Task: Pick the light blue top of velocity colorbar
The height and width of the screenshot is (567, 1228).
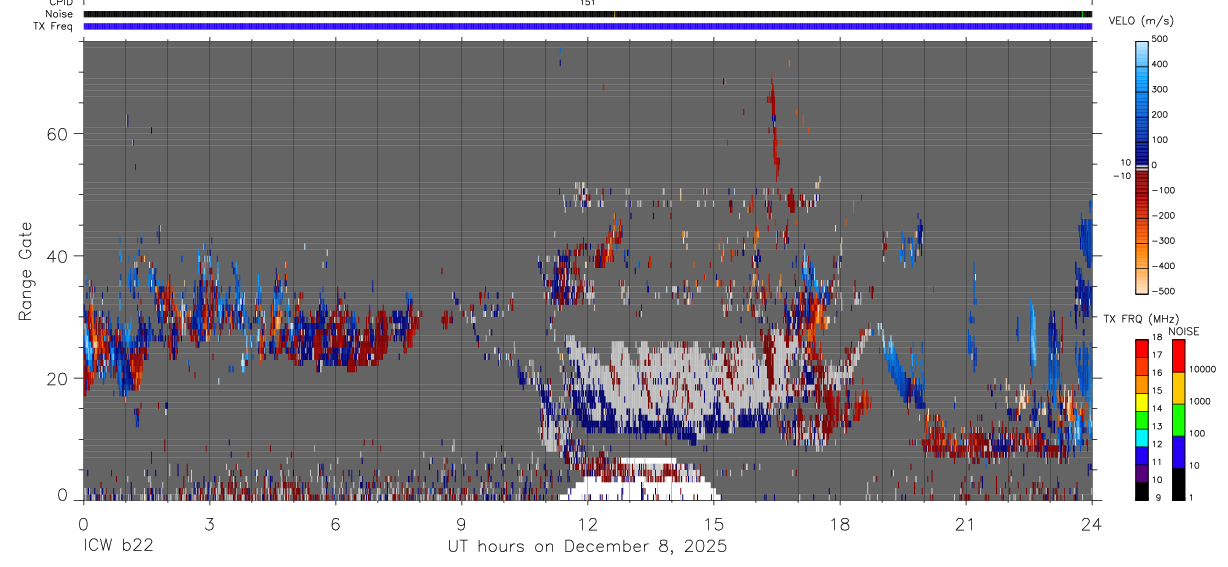Action: tap(1141, 55)
